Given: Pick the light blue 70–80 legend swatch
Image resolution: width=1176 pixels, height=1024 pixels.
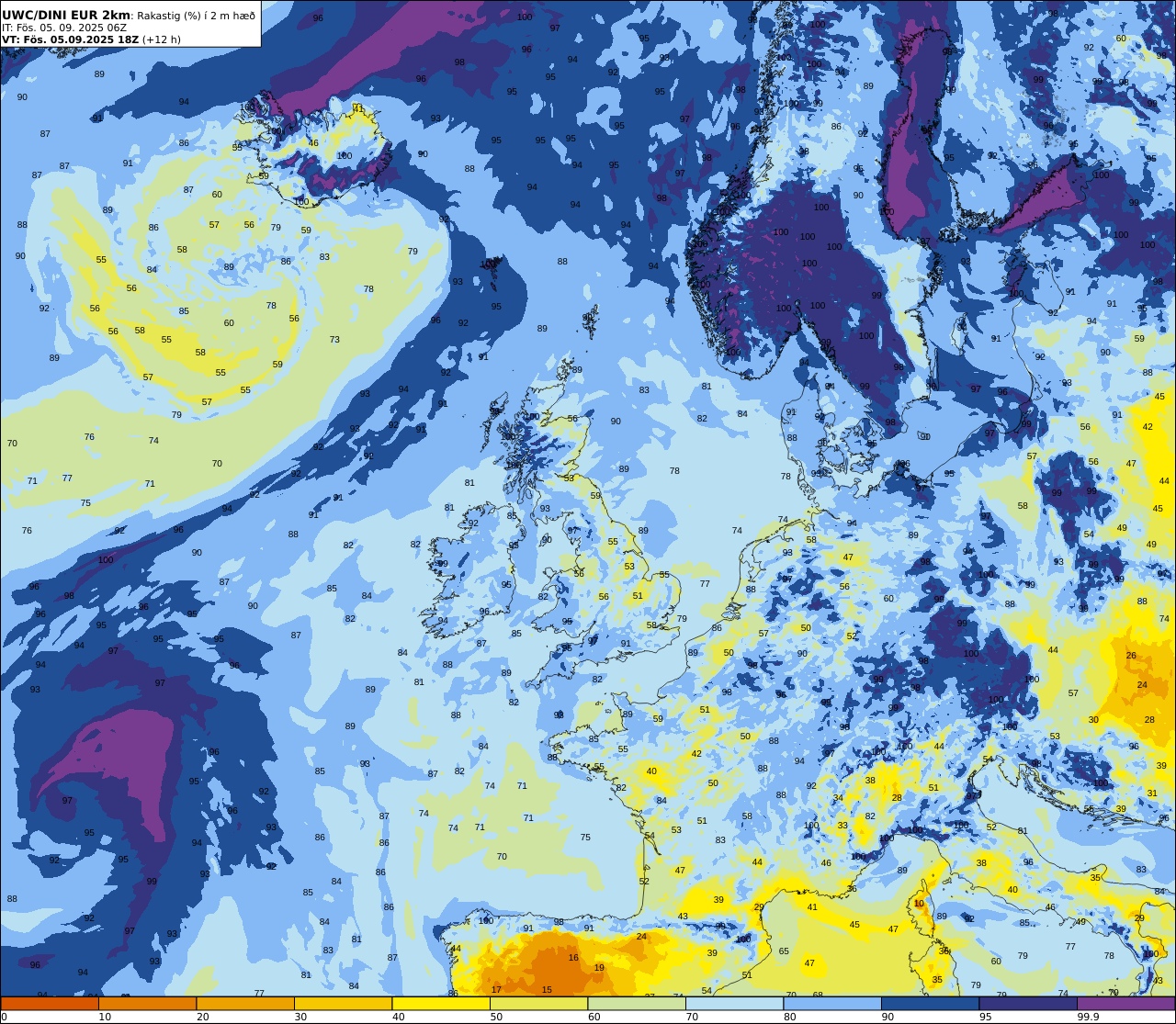Looking at the screenshot, I should coord(734,1003).
